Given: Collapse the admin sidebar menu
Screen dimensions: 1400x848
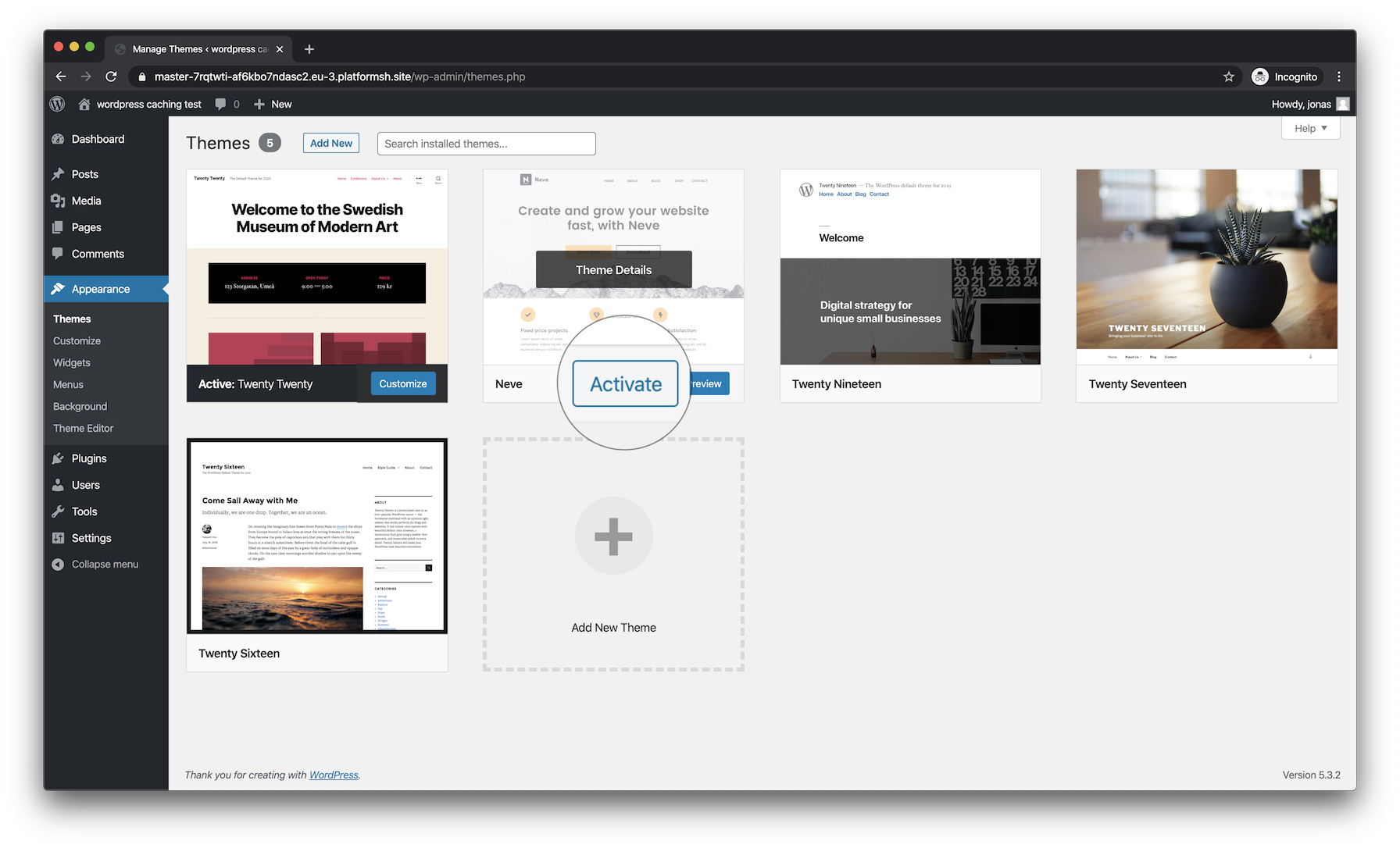Looking at the screenshot, I should [x=104, y=564].
